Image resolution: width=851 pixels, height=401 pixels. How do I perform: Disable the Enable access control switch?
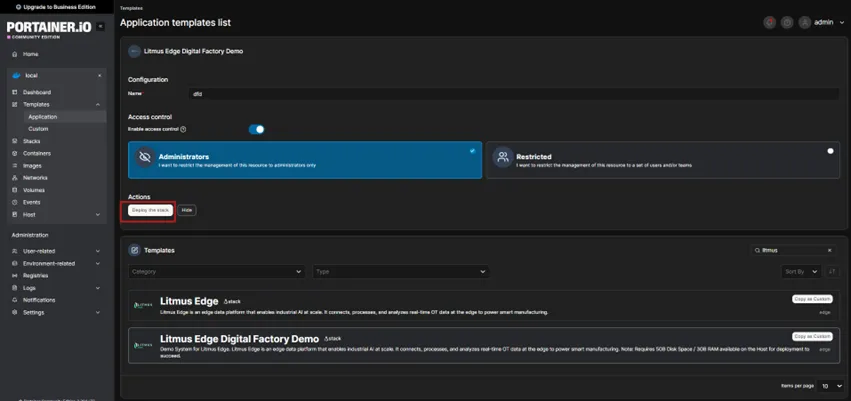tap(256, 129)
